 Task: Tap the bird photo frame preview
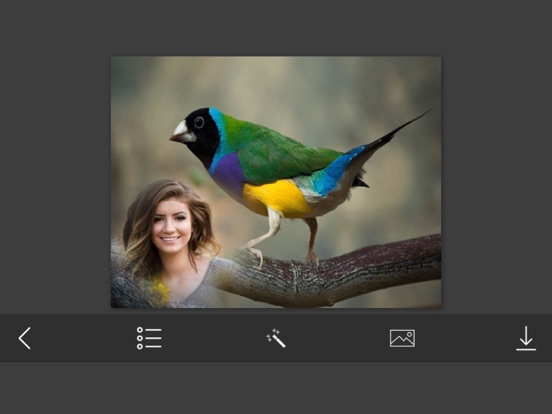[x=276, y=182]
